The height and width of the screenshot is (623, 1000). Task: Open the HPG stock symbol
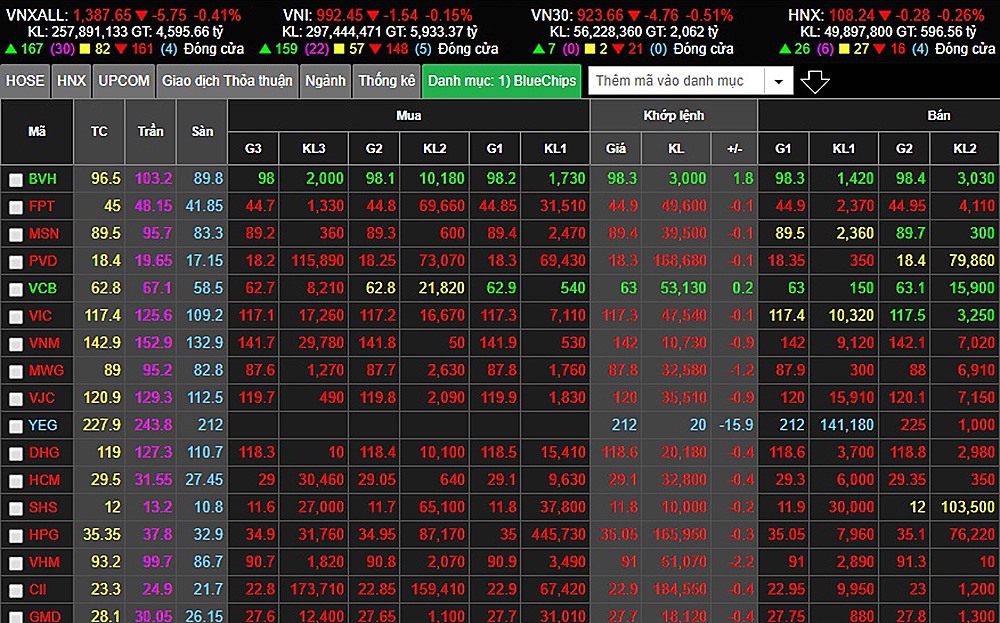44,535
